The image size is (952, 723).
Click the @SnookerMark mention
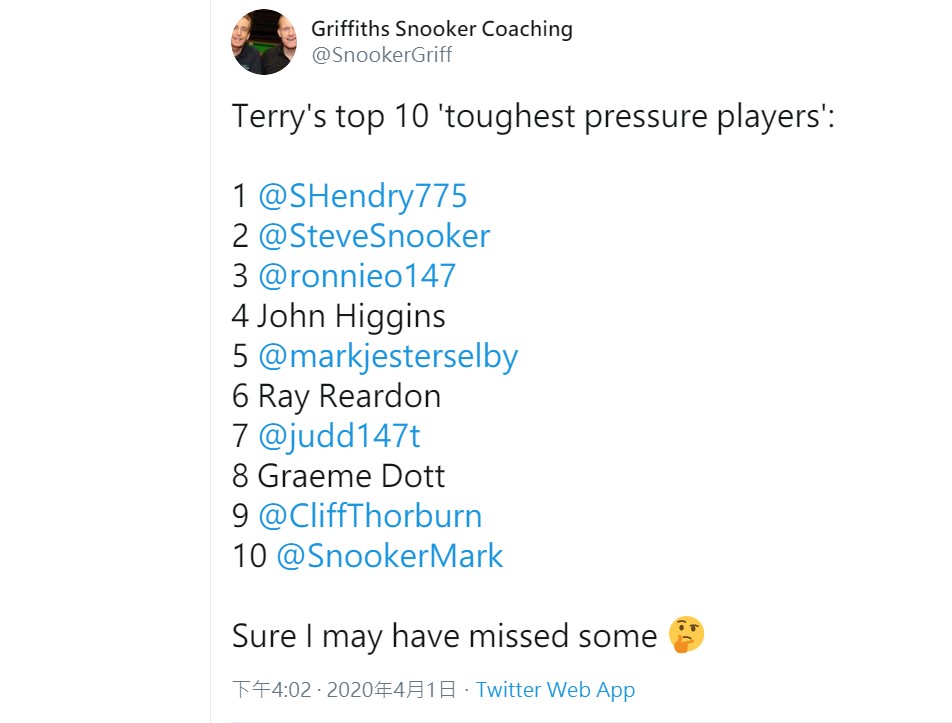click(x=390, y=556)
